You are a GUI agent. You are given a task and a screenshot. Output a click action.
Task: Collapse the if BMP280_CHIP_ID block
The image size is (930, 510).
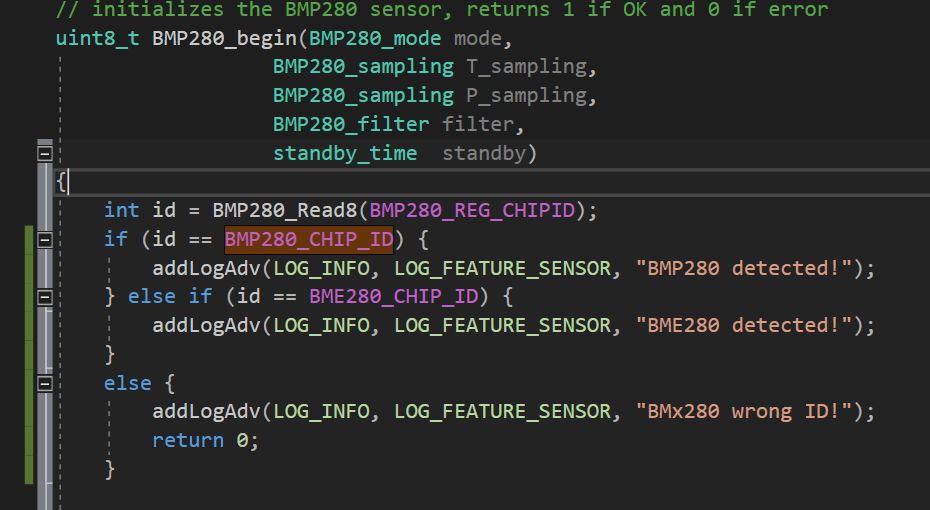[x=45, y=240]
